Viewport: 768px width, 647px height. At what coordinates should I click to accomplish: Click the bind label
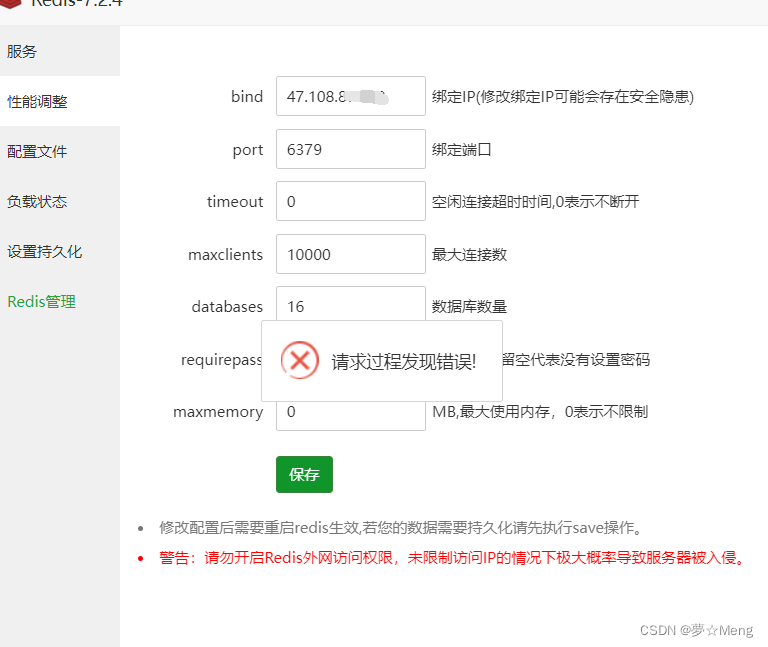pos(247,96)
